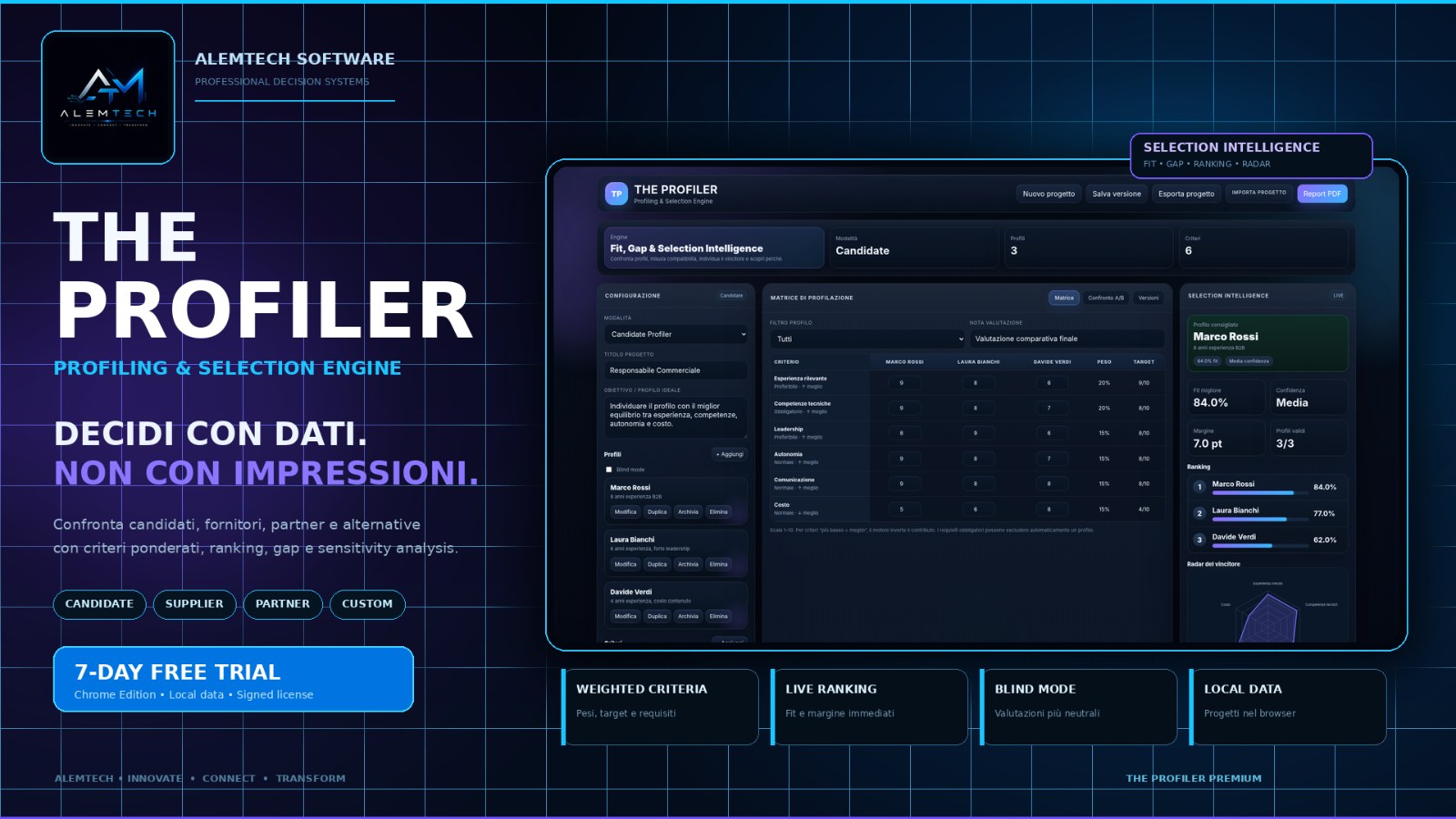The width and height of the screenshot is (1456, 819).
Task: Click Aggiungi next to Profili
Action: point(730,454)
